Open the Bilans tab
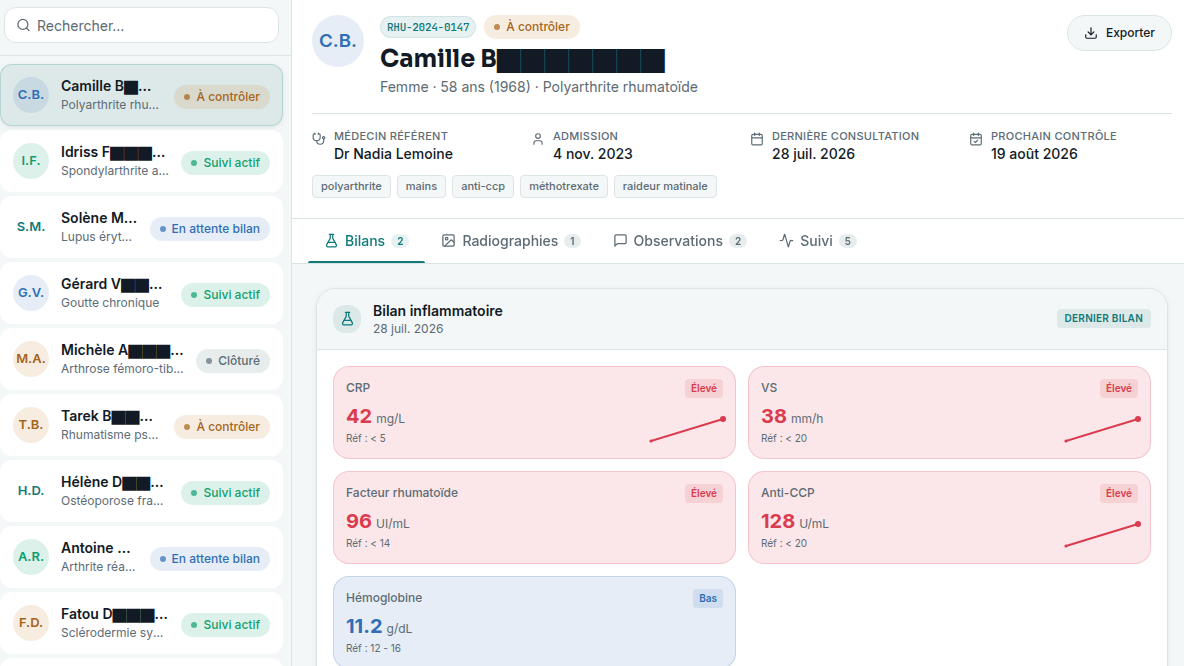1184x666 pixels. pos(366,241)
